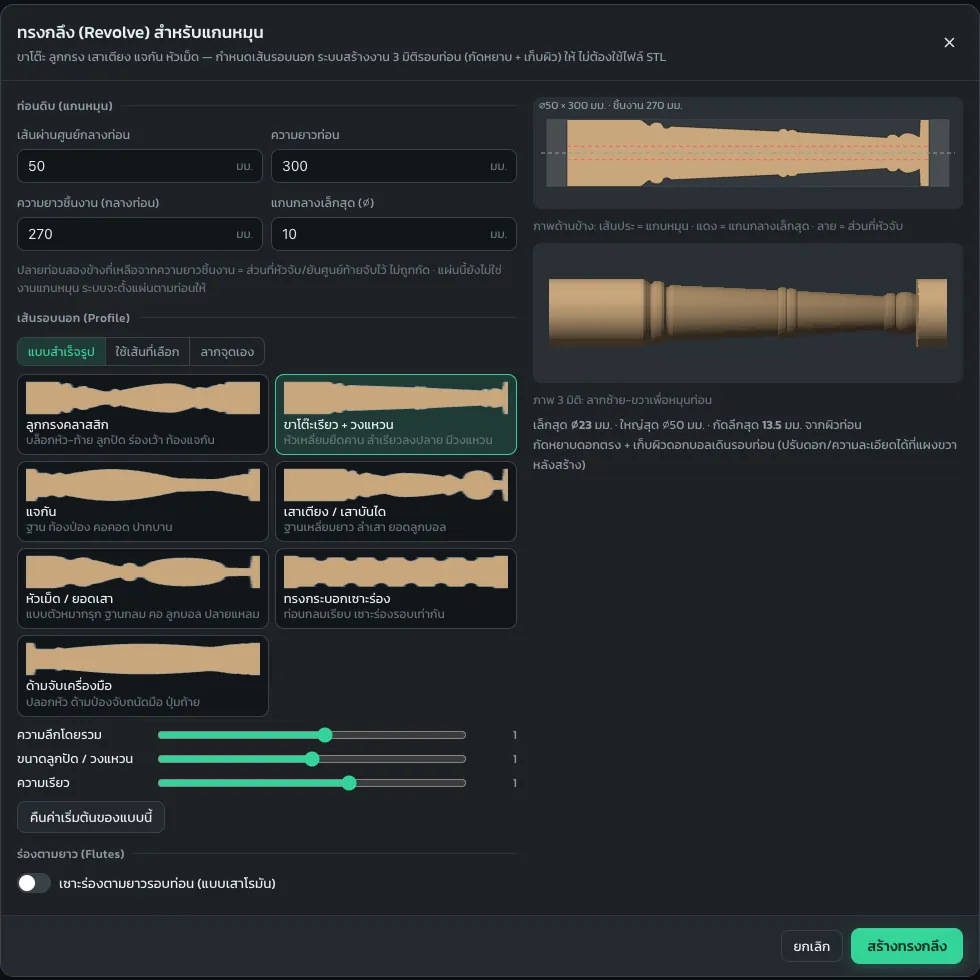Close the Revolve dialog with the X icon

click(949, 42)
